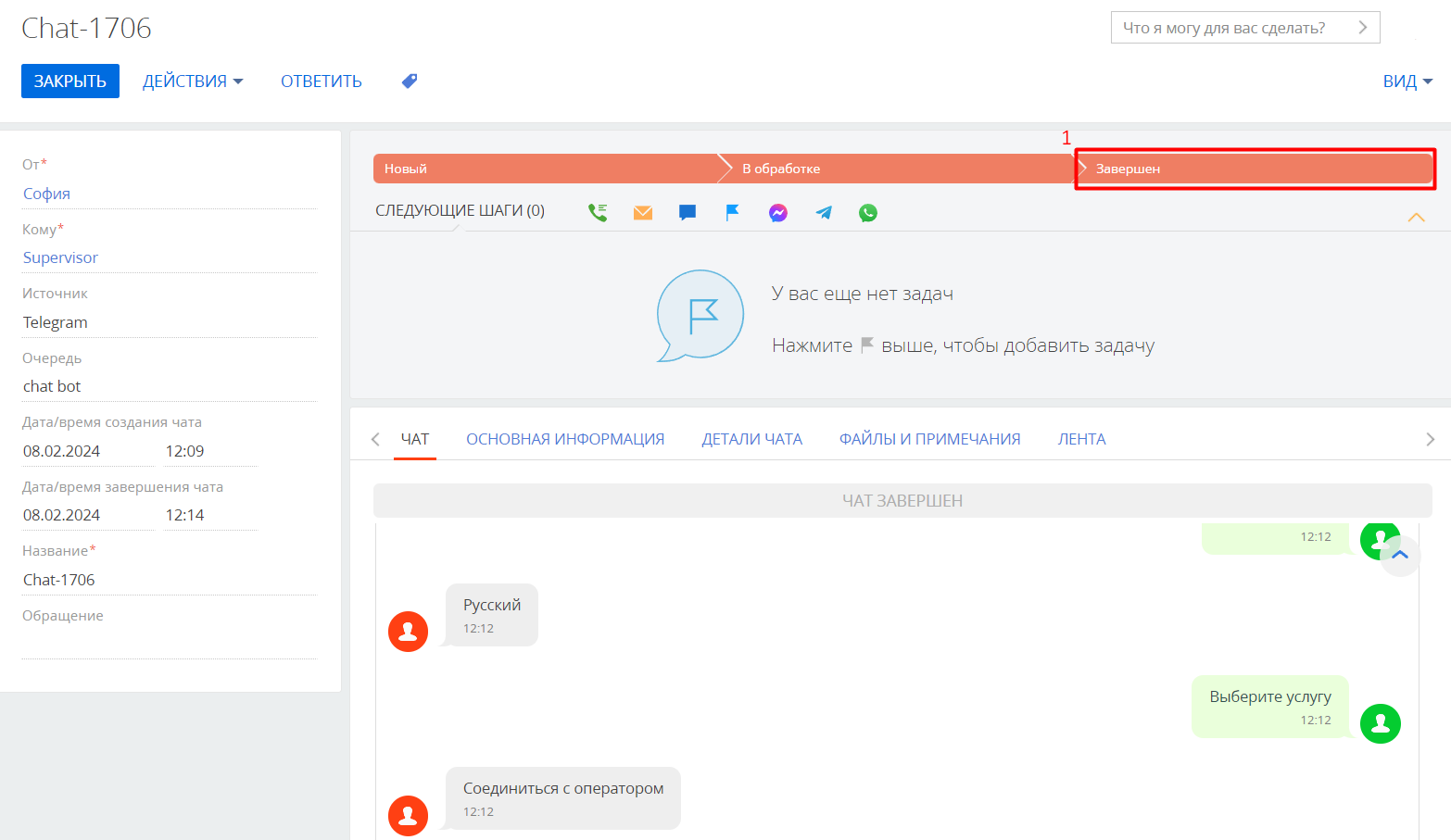Click the Источник field showing Telegram
The image size is (1451, 840).
[170, 322]
